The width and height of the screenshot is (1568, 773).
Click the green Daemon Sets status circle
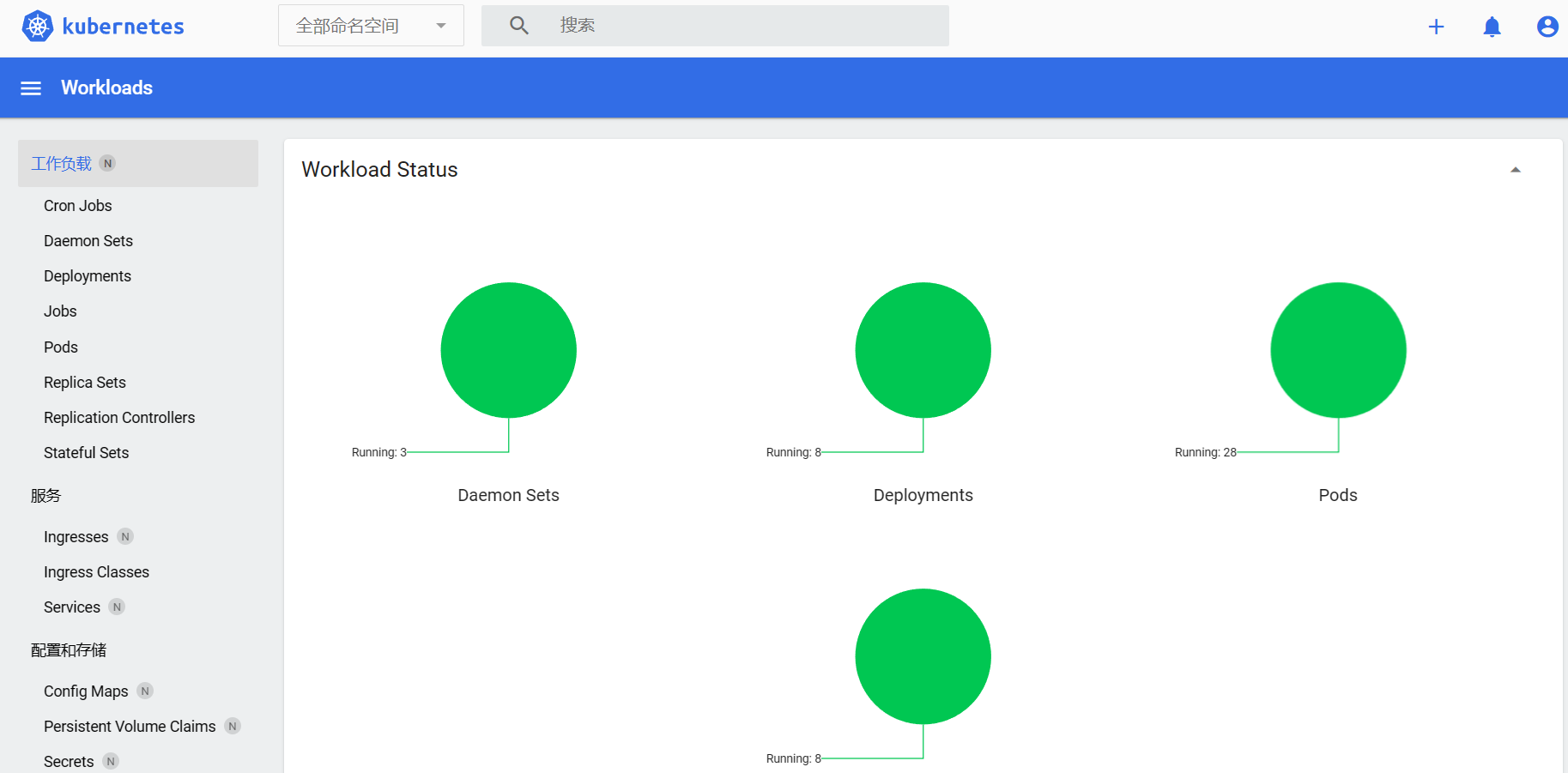tap(508, 350)
